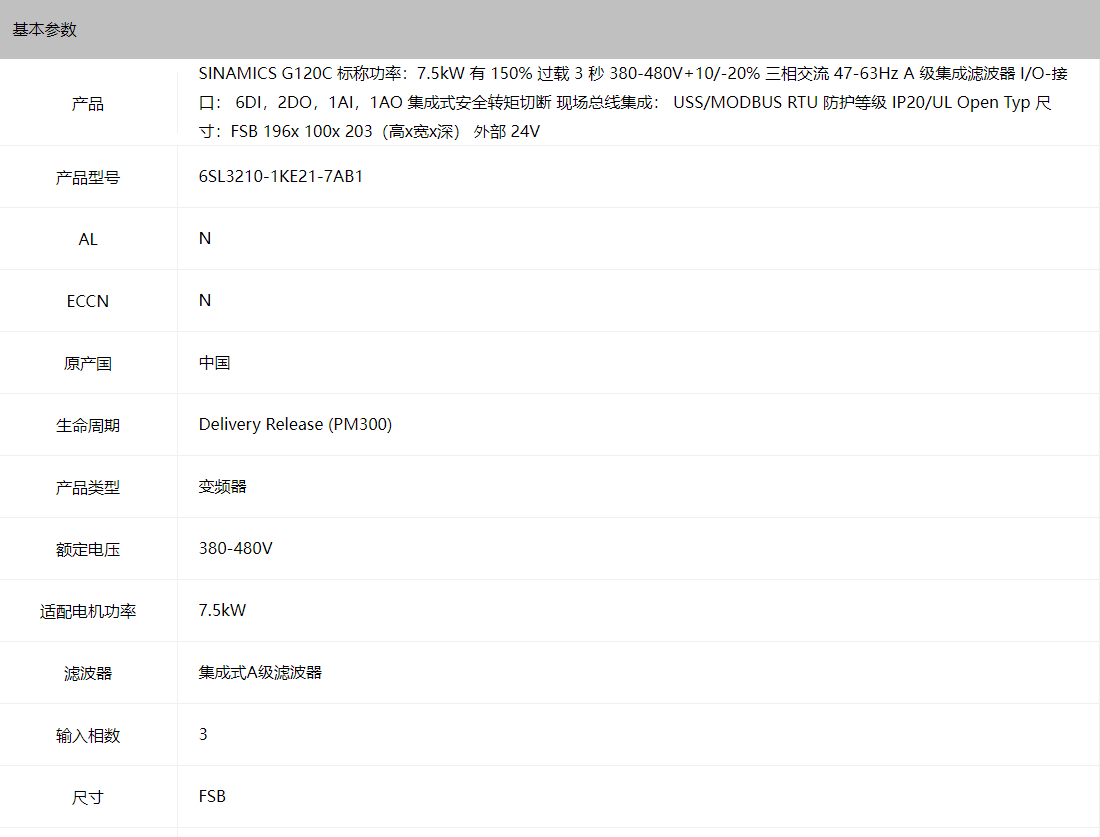1100x837 pixels.
Task: Select the 原产国 label
Action: (88, 363)
